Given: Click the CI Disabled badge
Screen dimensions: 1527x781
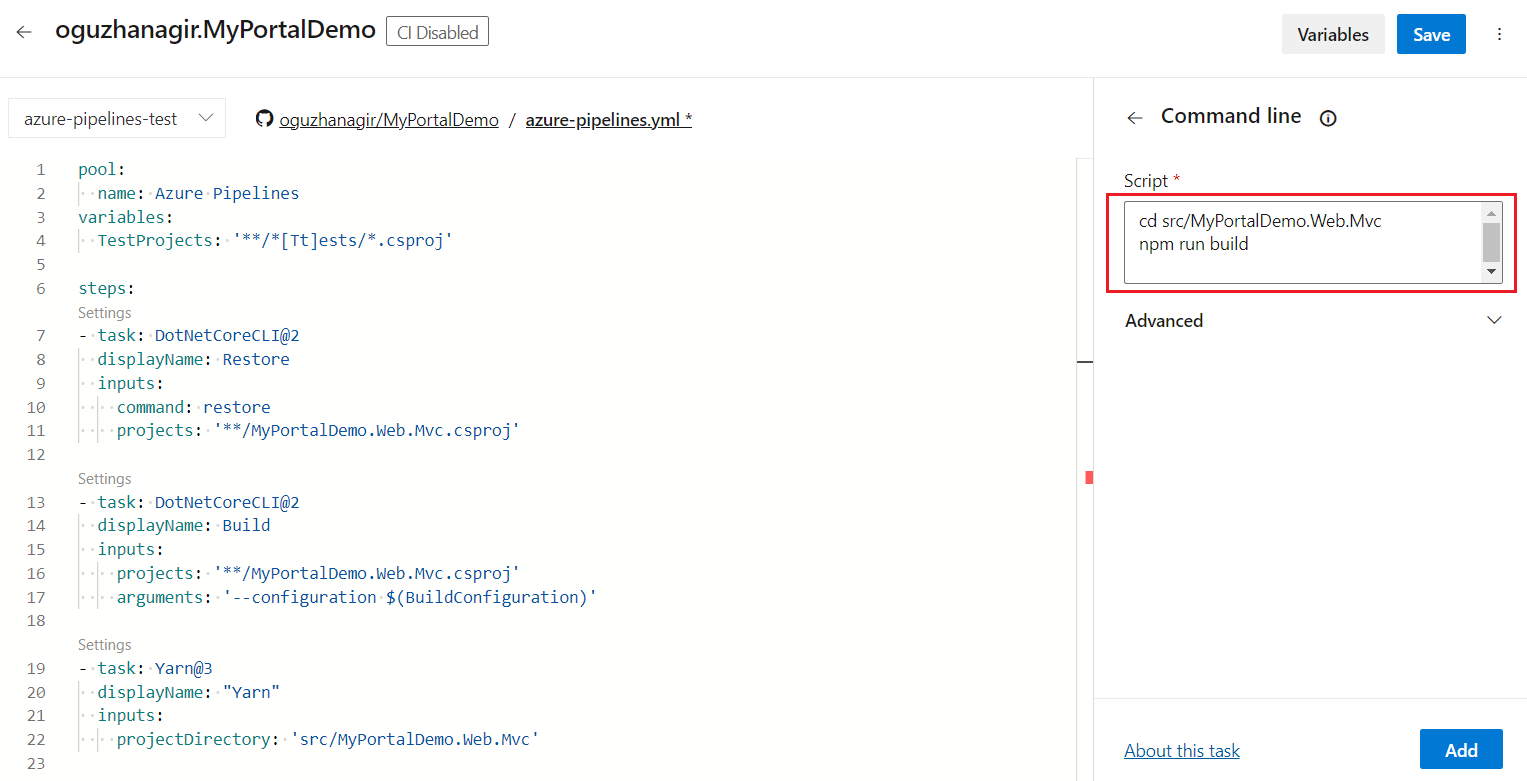Looking at the screenshot, I should click(x=437, y=32).
